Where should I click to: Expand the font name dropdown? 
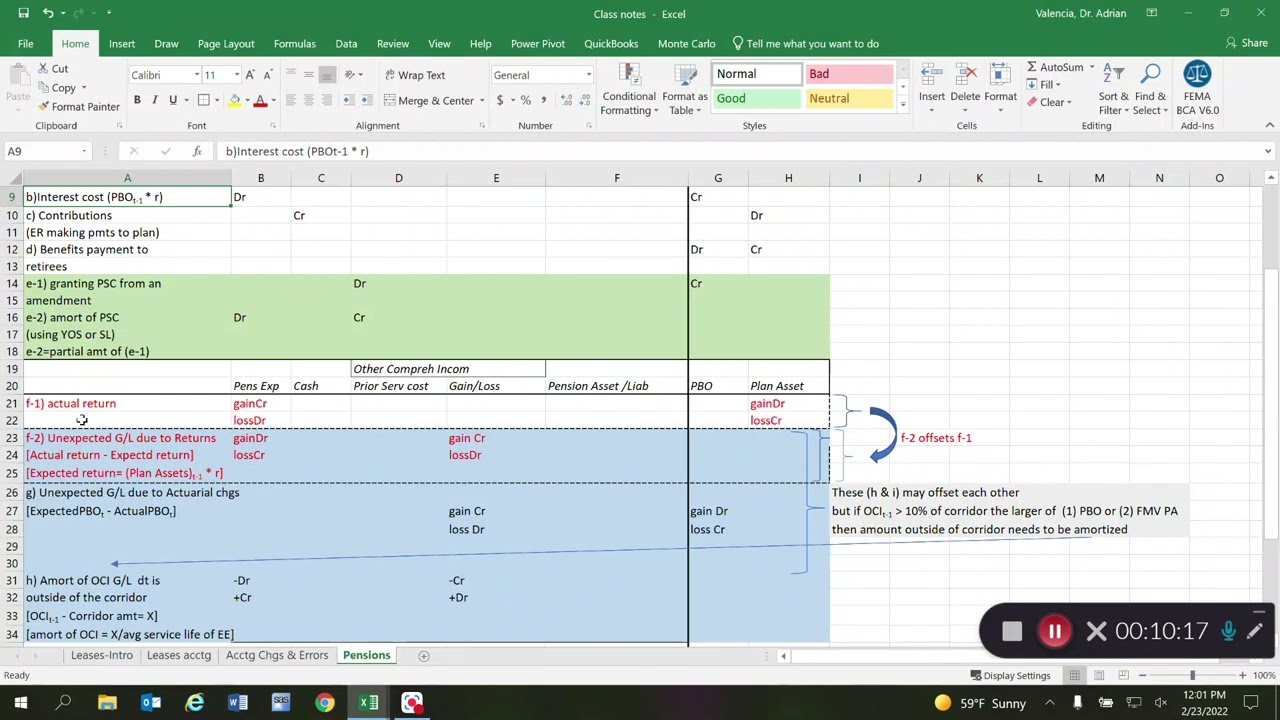(x=195, y=75)
